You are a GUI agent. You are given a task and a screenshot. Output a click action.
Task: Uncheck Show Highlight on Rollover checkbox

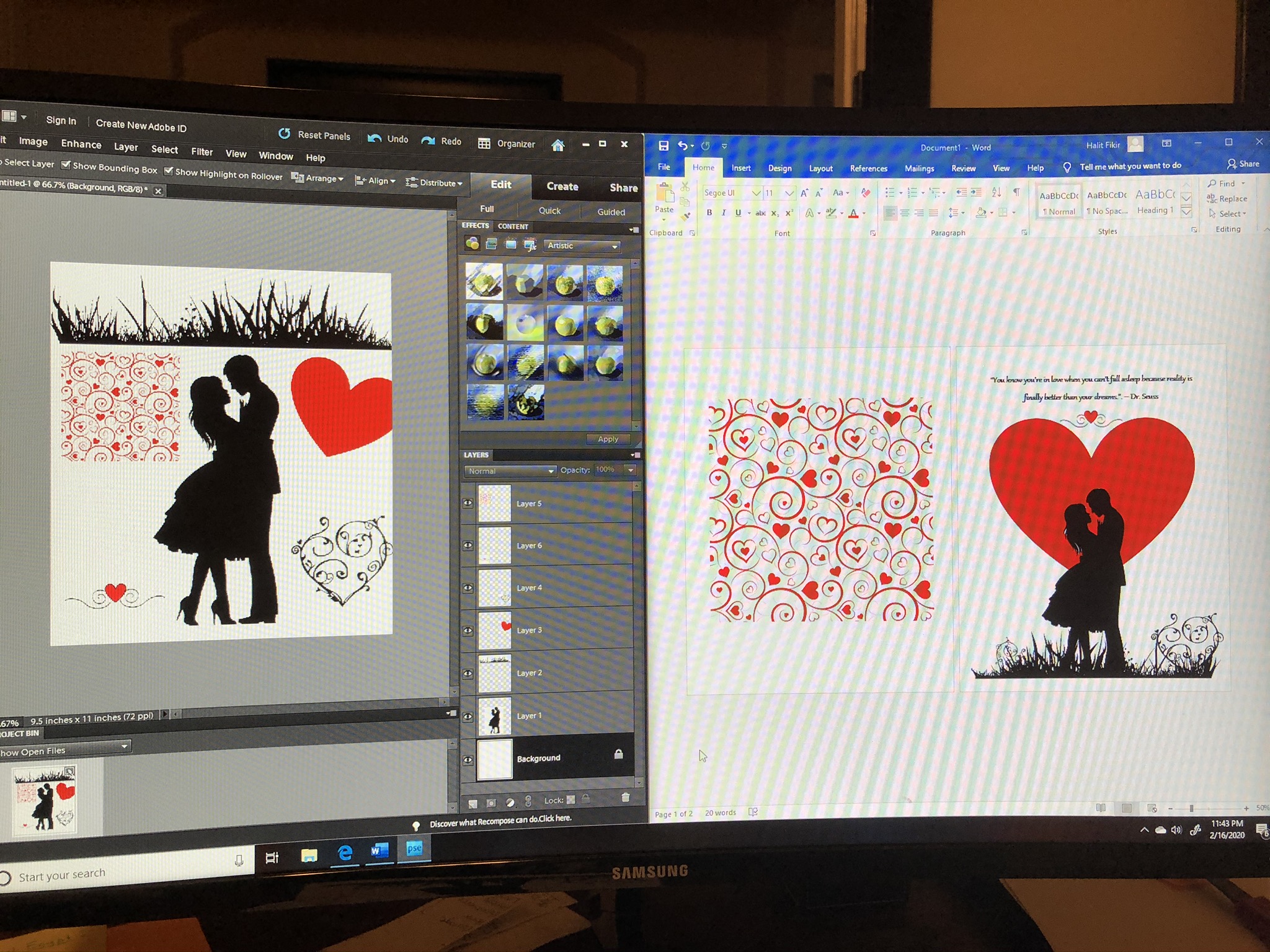tap(168, 170)
